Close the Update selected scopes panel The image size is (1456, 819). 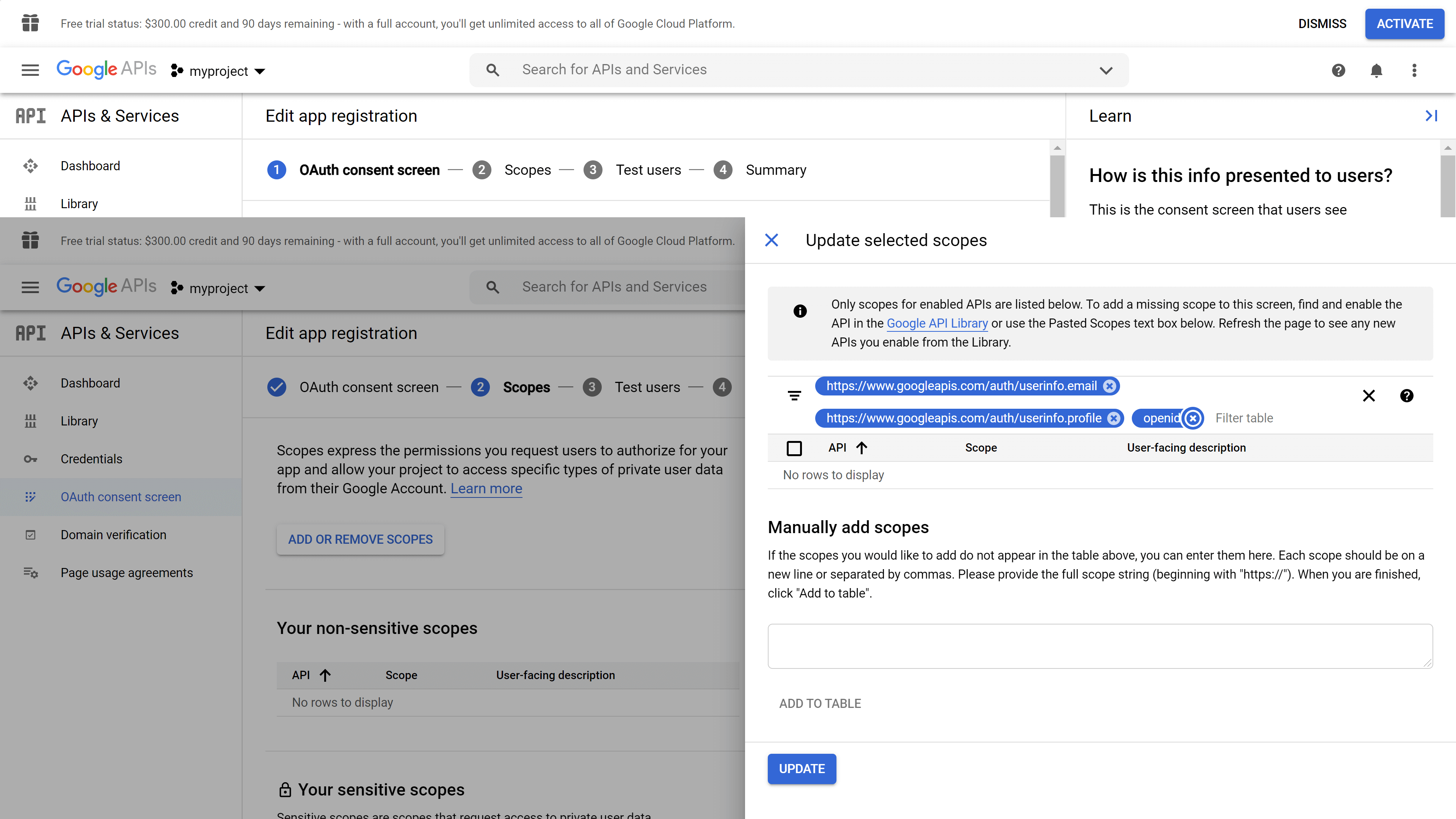click(771, 240)
